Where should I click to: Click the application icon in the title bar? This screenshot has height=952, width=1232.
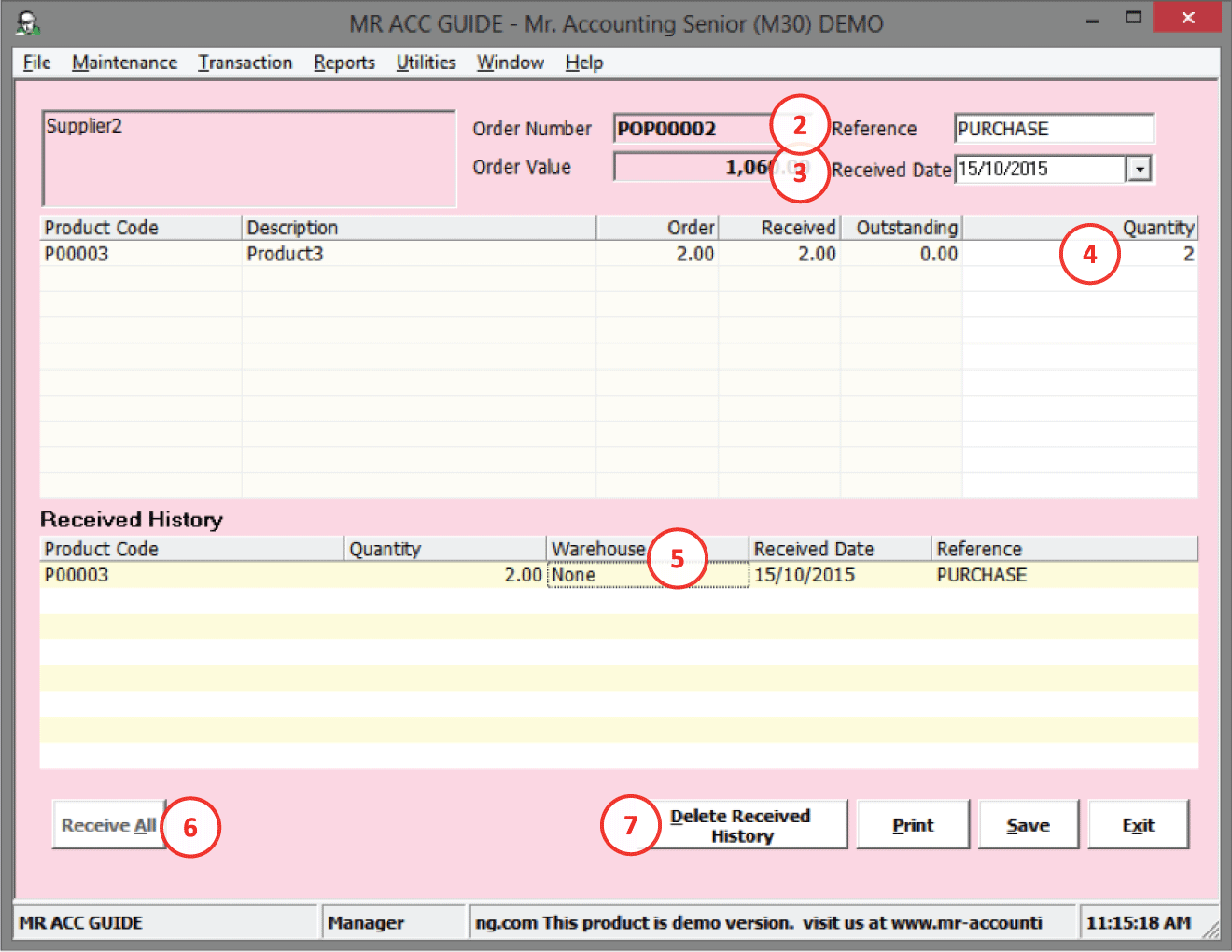click(28, 23)
